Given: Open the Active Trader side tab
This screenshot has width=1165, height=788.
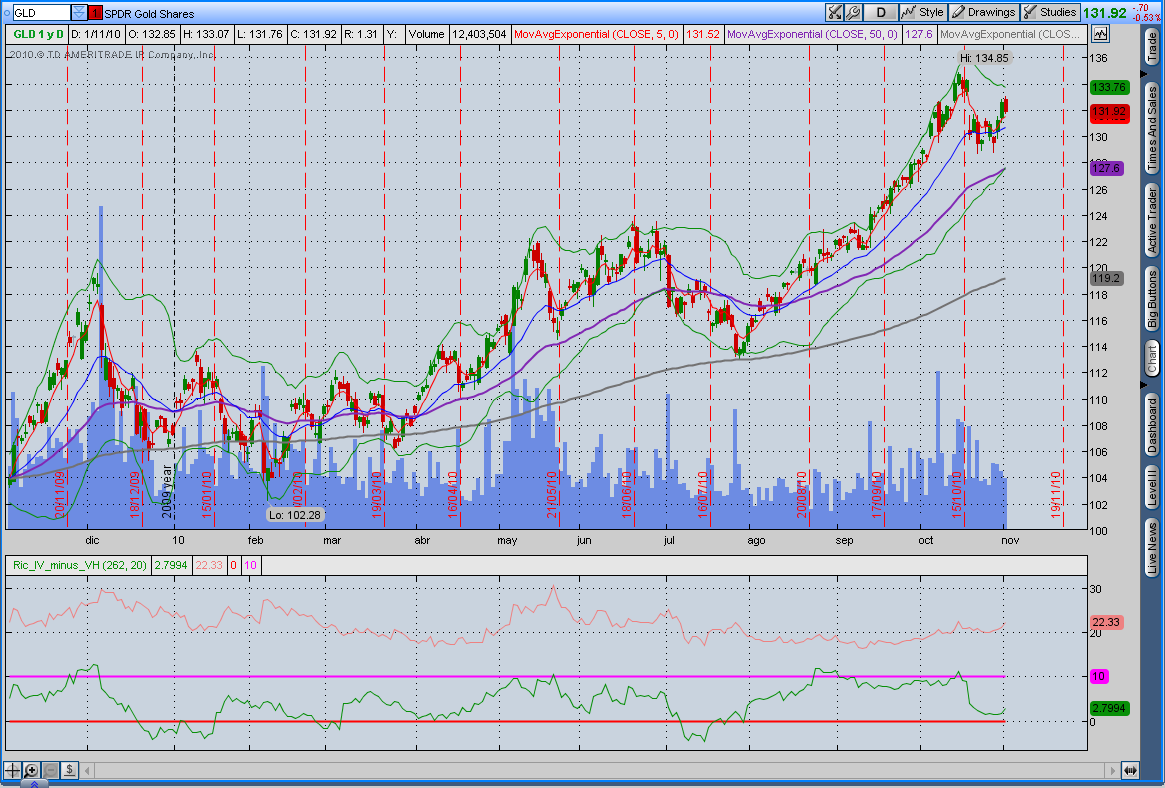Looking at the screenshot, I should point(1152,221).
